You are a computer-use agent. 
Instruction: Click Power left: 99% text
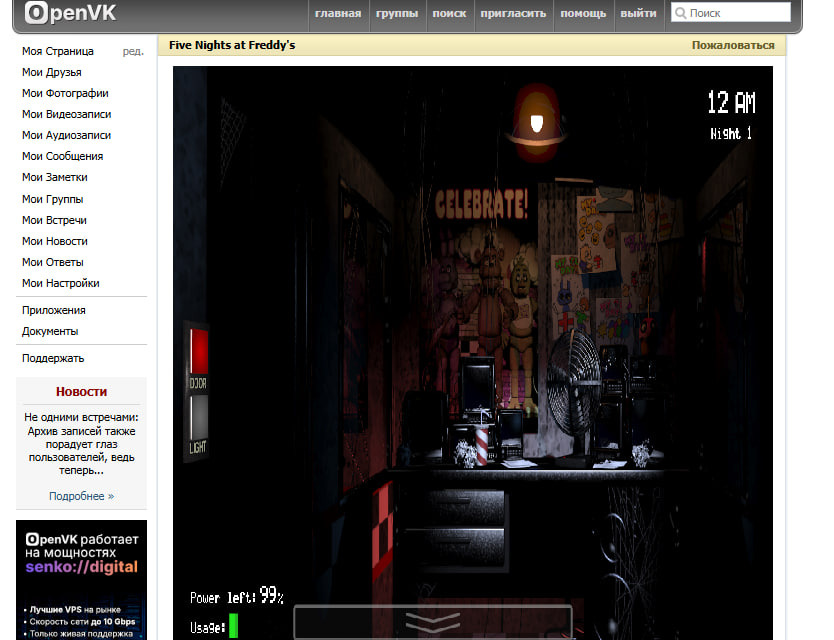[x=237, y=596]
